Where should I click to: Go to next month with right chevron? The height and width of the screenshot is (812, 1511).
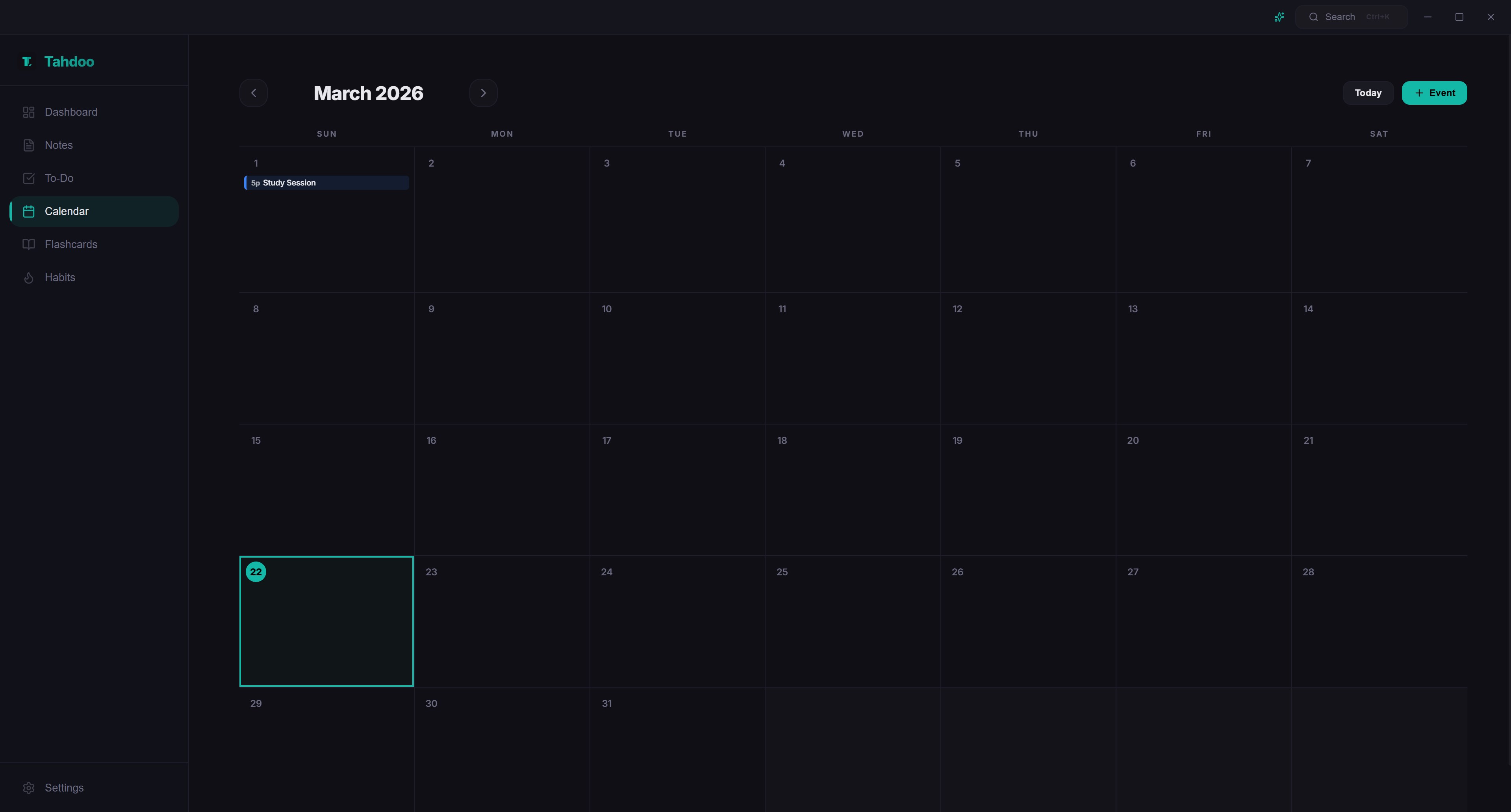(x=483, y=93)
